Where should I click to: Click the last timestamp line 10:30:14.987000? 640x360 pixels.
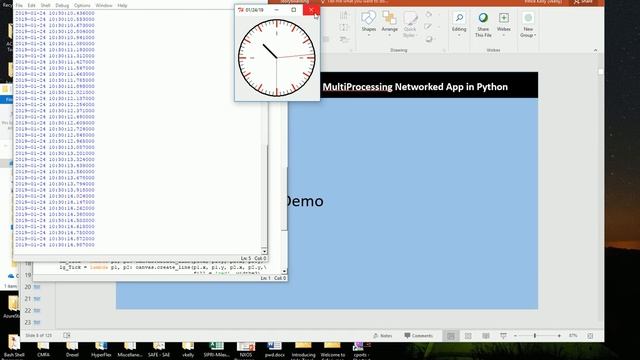(x=55, y=245)
